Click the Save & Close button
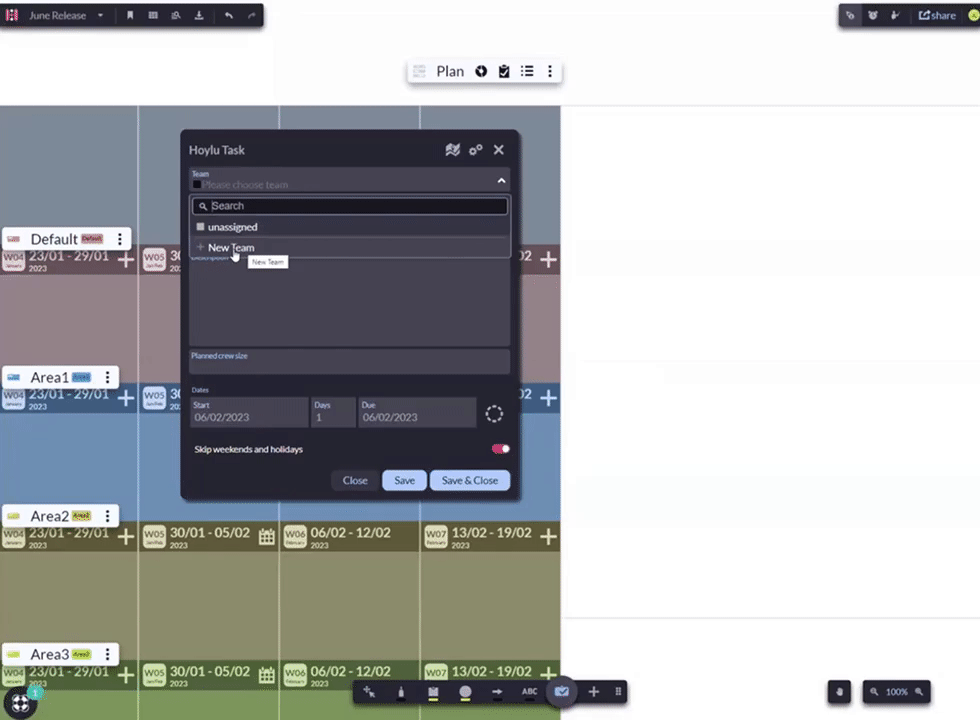The width and height of the screenshot is (980, 720). click(x=470, y=480)
